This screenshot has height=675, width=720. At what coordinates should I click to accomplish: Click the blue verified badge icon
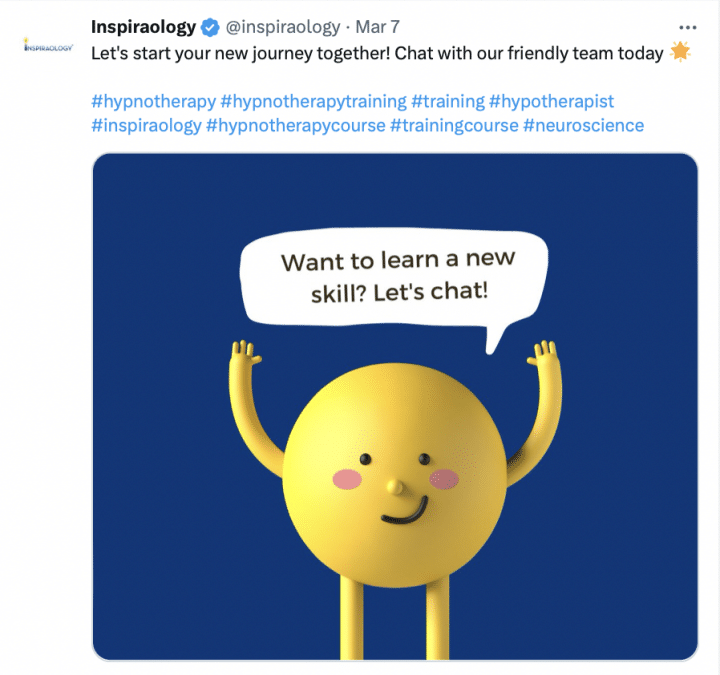click(210, 28)
